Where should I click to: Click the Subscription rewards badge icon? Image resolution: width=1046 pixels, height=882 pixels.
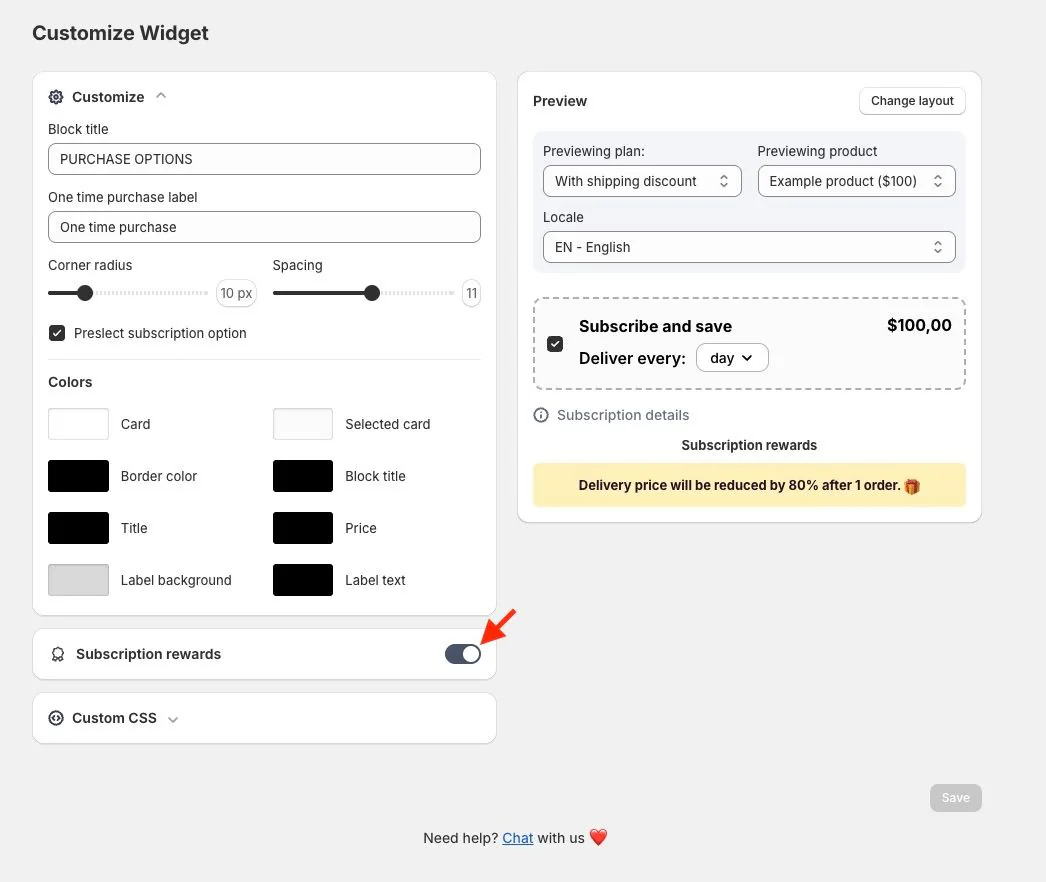click(x=58, y=654)
